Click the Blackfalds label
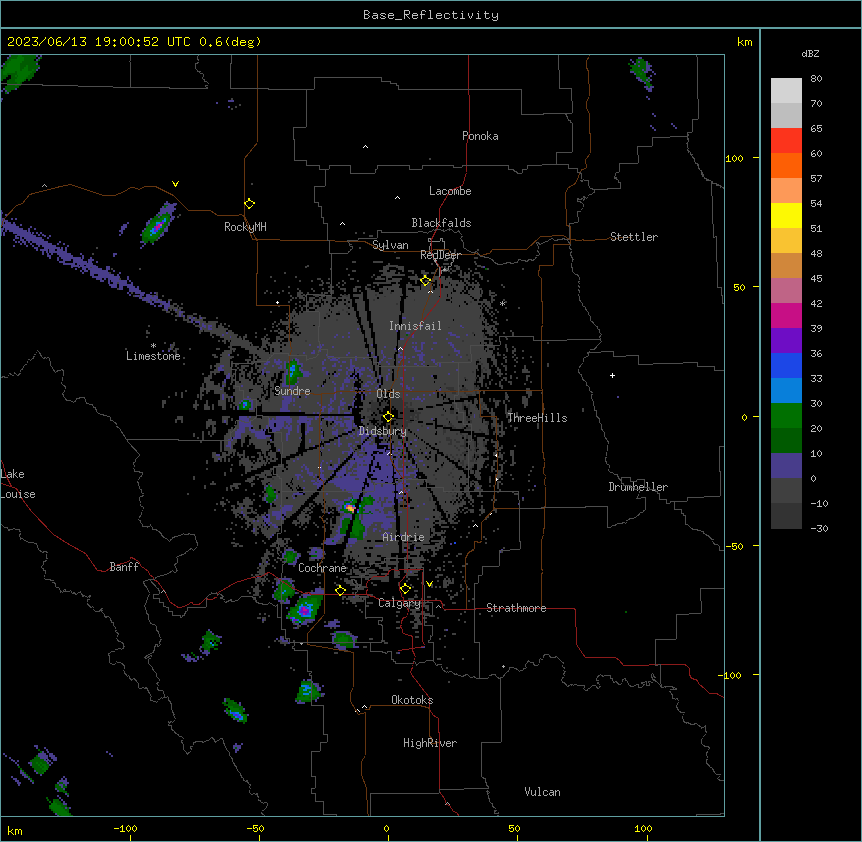The image size is (862, 842). (x=441, y=223)
